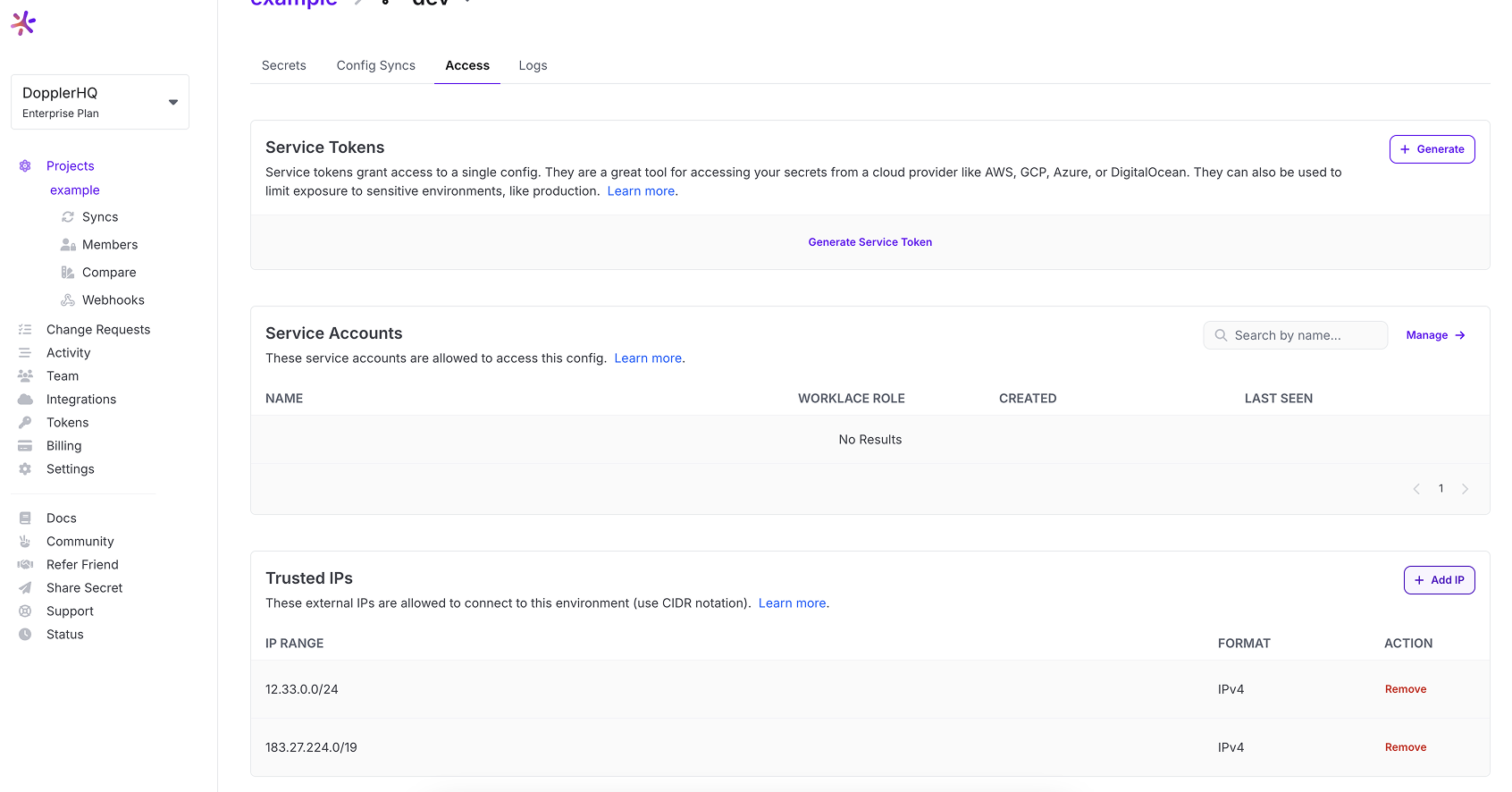Screen dimensions: 1512x792
Task: Switch to the Config Syncs tab
Action: pyautogui.click(x=376, y=65)
